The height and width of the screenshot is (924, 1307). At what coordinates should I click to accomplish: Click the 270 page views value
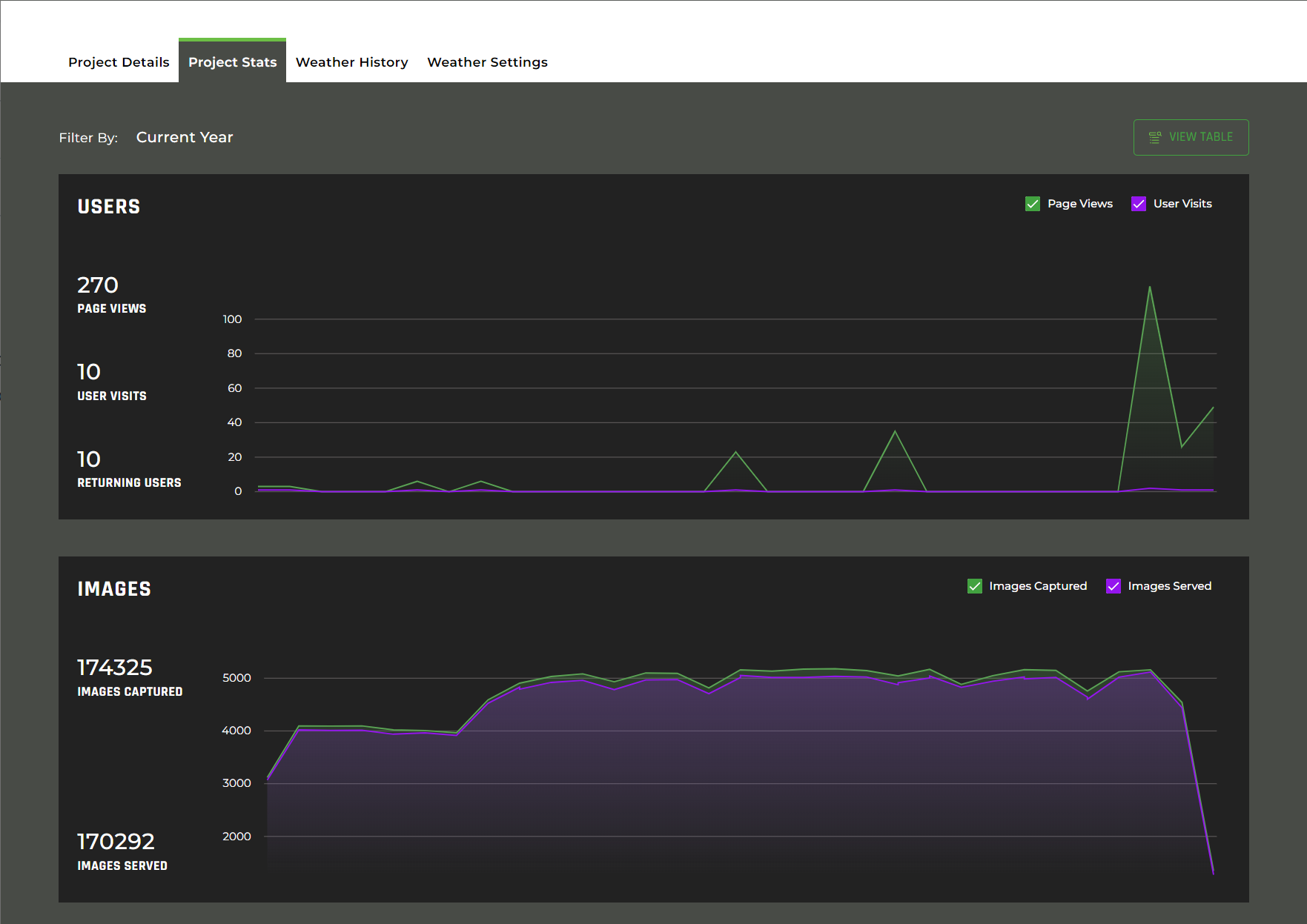point(98,285)
